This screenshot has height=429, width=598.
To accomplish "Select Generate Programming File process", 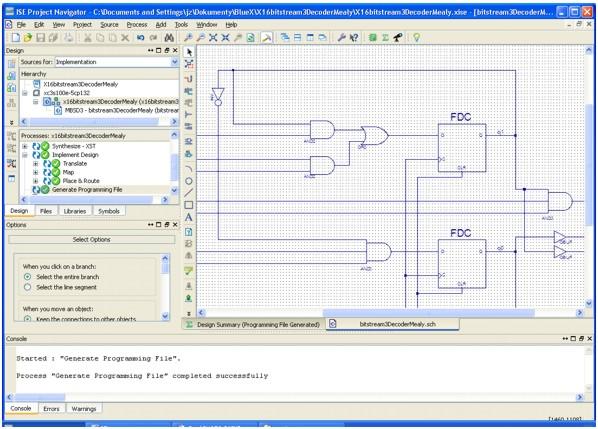I will tap(87, 190).
